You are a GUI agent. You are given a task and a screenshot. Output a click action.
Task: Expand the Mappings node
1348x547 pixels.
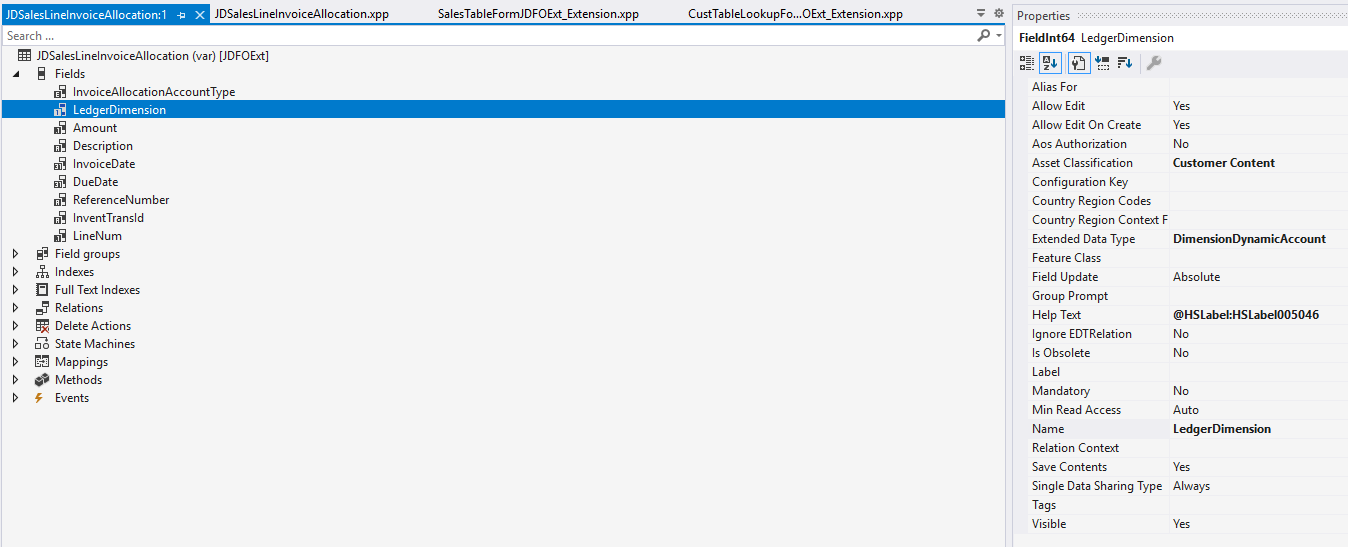pos(15,362)
